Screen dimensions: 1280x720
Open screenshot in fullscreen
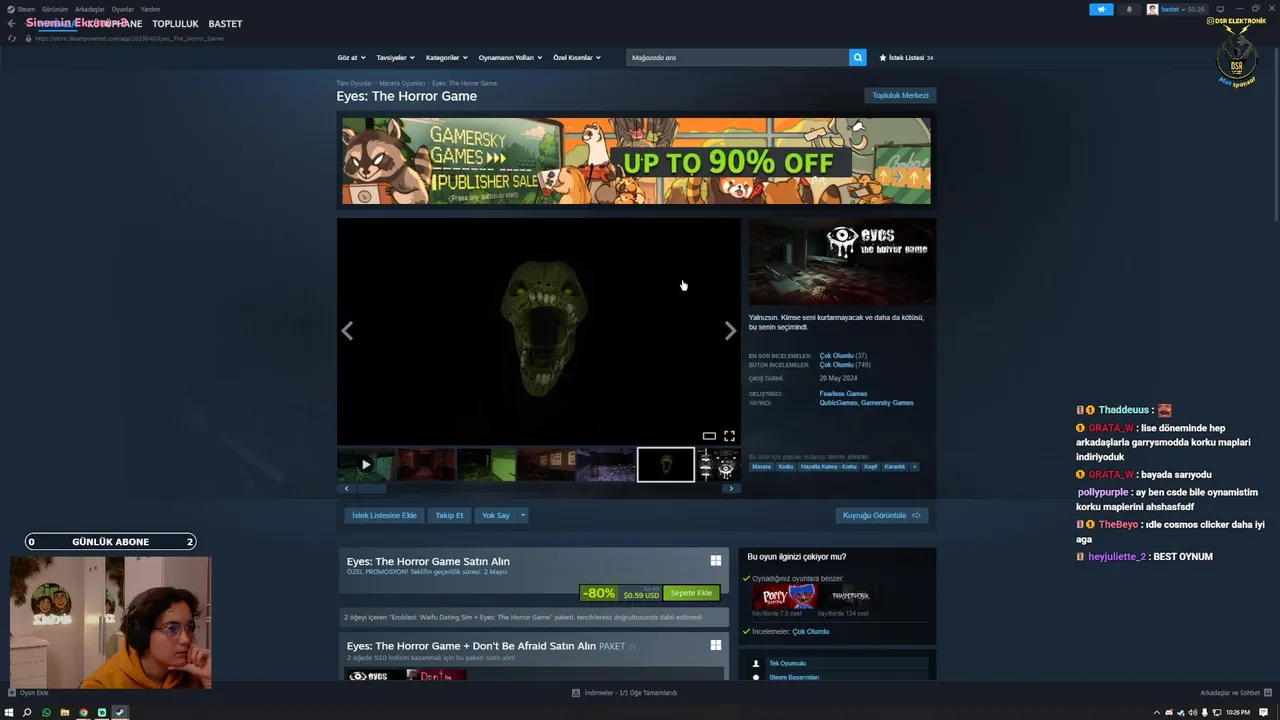tap(729, 436)
